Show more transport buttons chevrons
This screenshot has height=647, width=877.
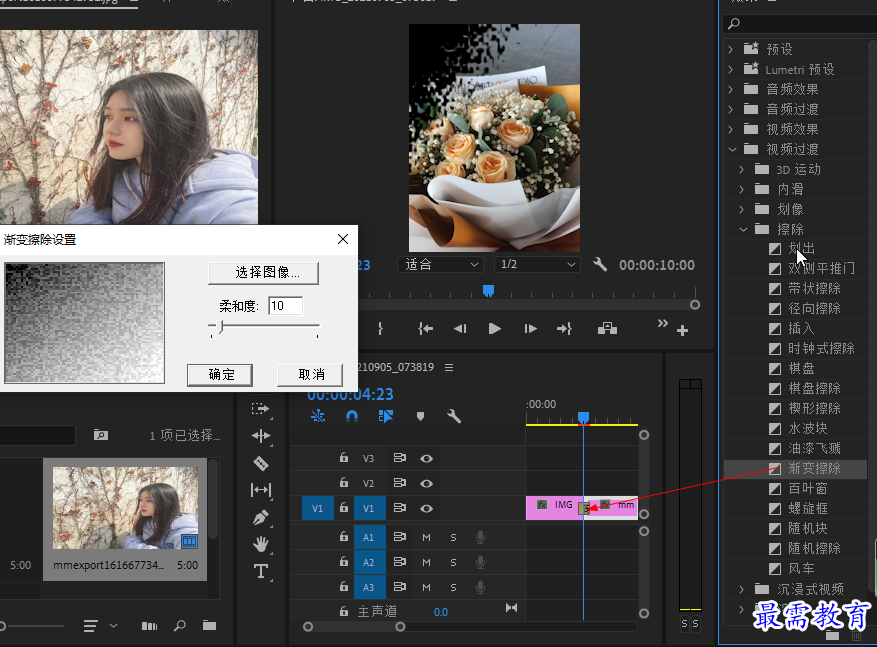(x=662, y=323)
